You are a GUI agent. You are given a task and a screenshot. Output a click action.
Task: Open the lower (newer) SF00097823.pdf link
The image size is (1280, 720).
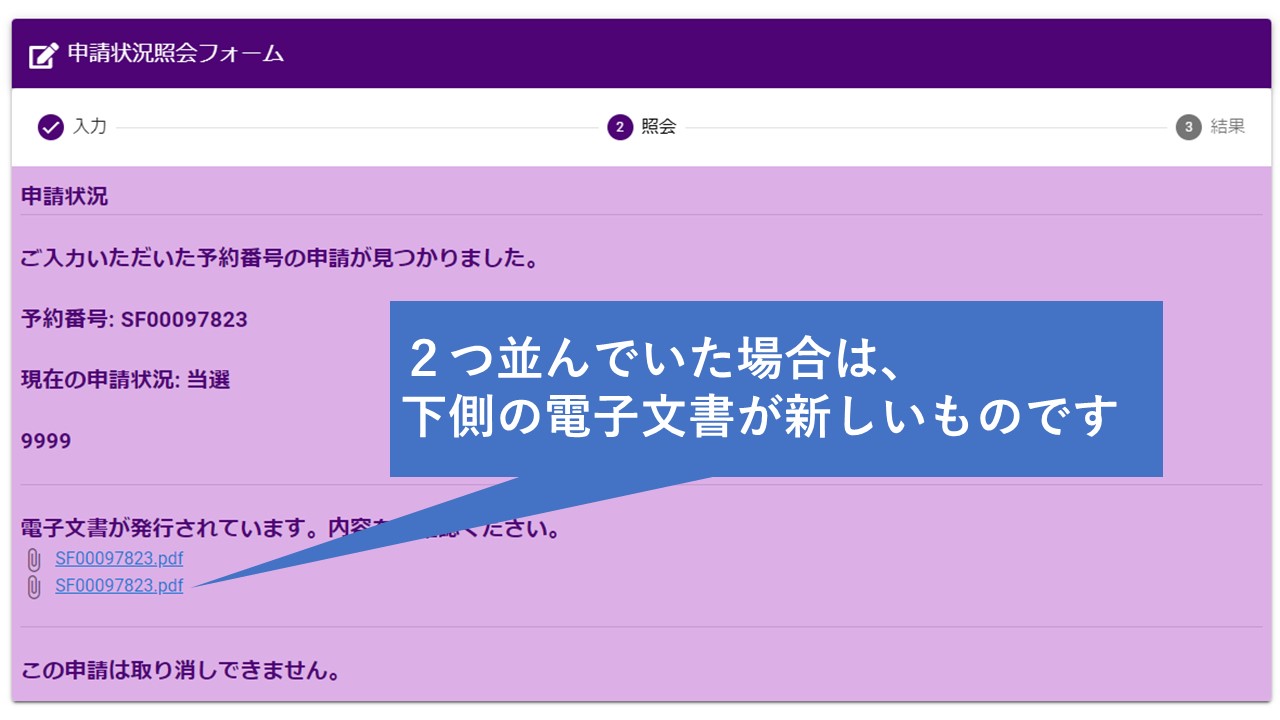(x=119, y=586)
